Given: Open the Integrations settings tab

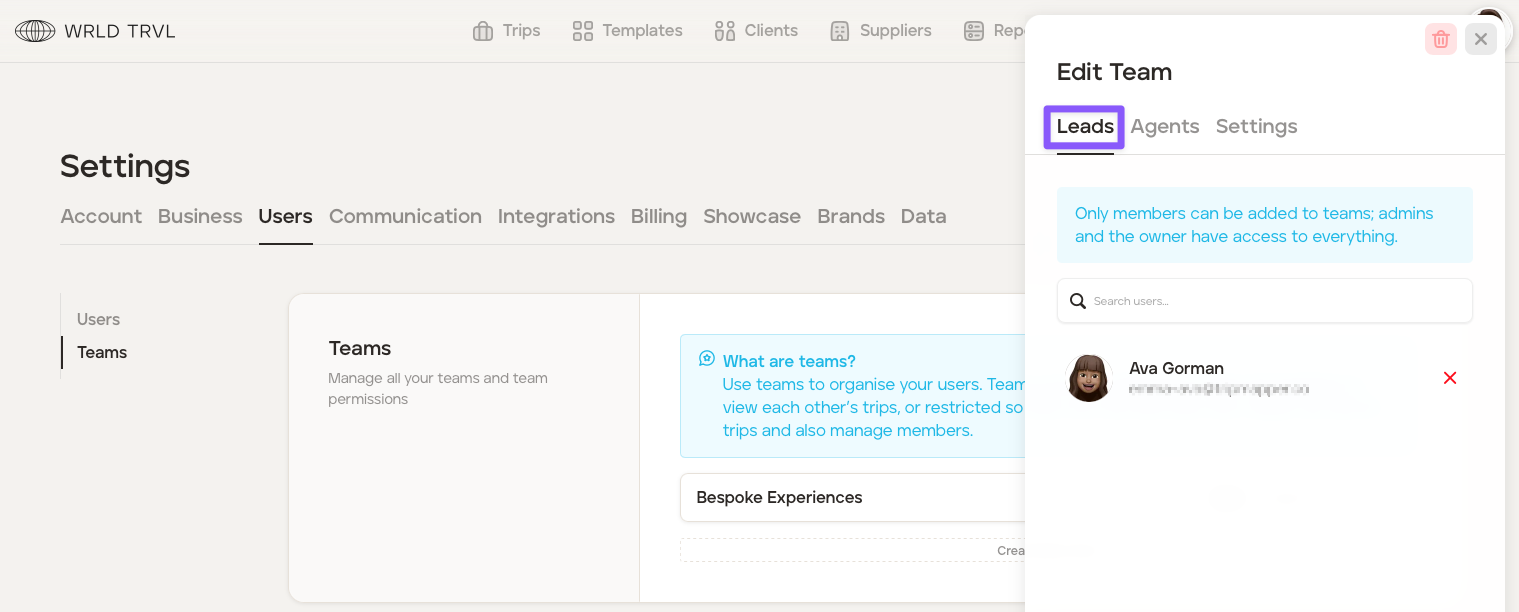Looking at the screenshot, I should pyautogui.click(x=556, y=217).
